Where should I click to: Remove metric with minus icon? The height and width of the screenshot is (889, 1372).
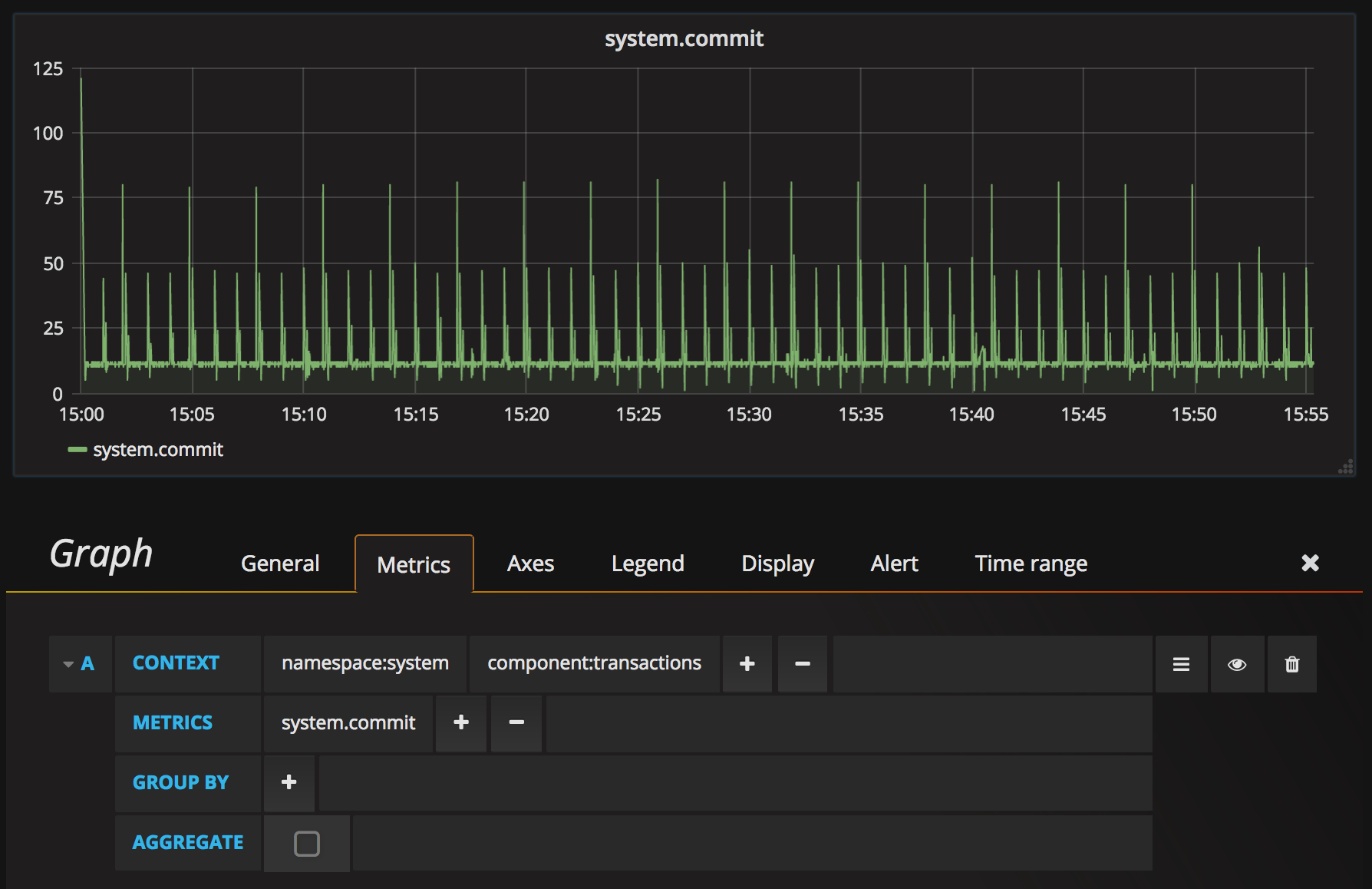516,723
